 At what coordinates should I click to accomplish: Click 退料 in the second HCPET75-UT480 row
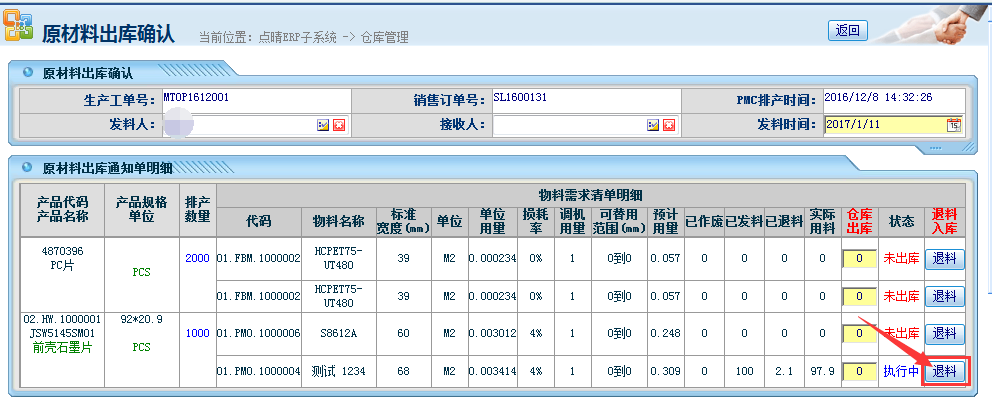(x=945, y=296)
